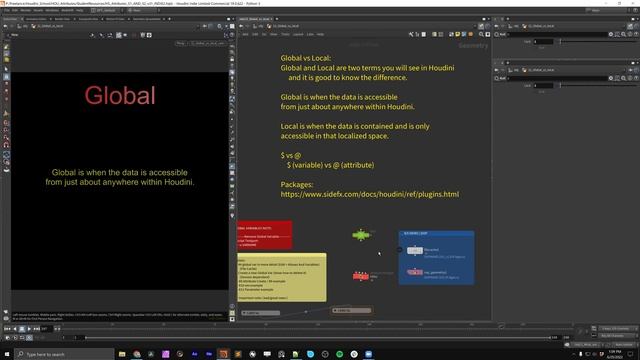Go back in scene view path history

5,26
